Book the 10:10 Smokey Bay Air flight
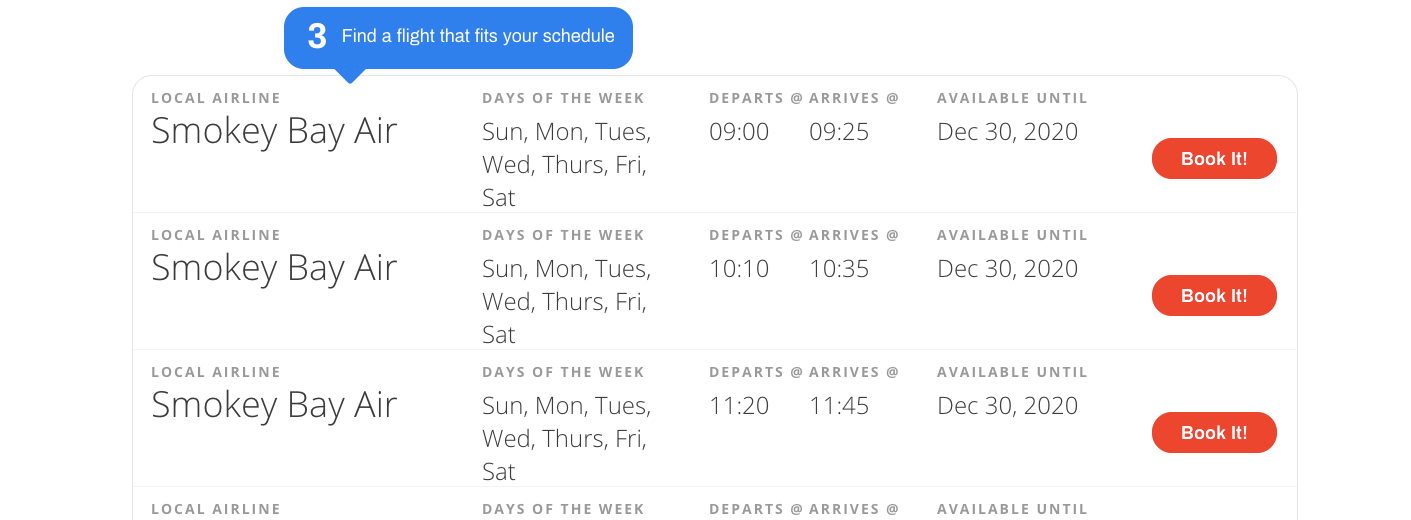The height and width of the screenshot is (520, 1411). (1214, 296)
